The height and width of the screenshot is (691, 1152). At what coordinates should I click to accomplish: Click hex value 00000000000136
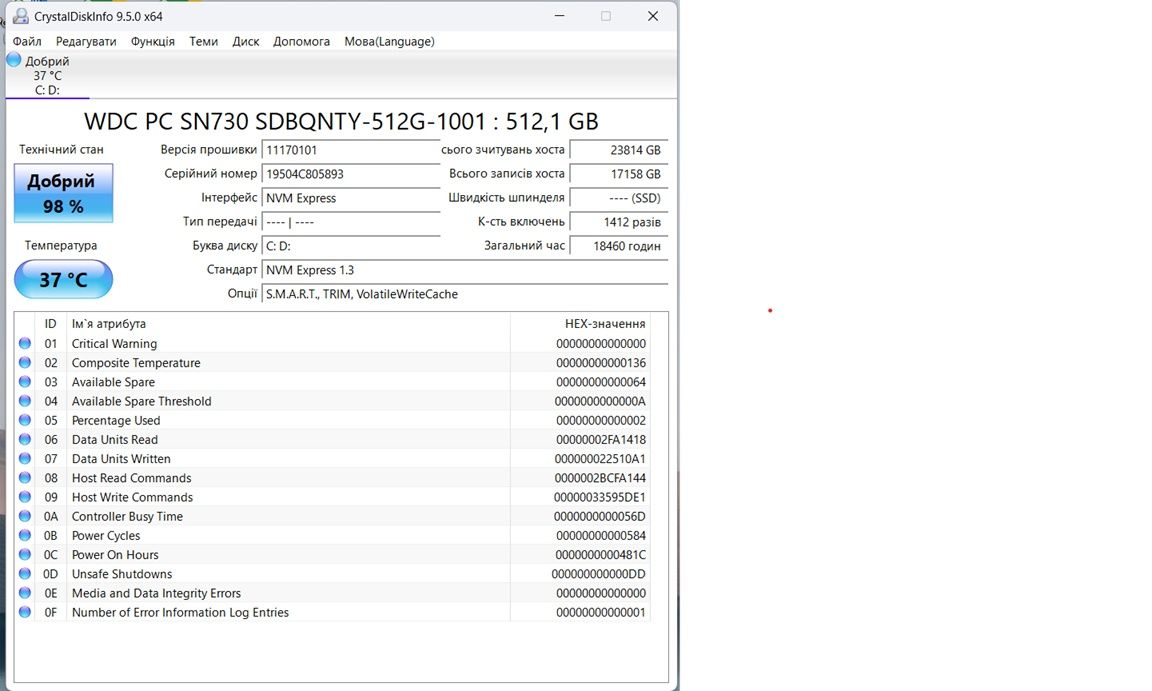coord(601,363)
